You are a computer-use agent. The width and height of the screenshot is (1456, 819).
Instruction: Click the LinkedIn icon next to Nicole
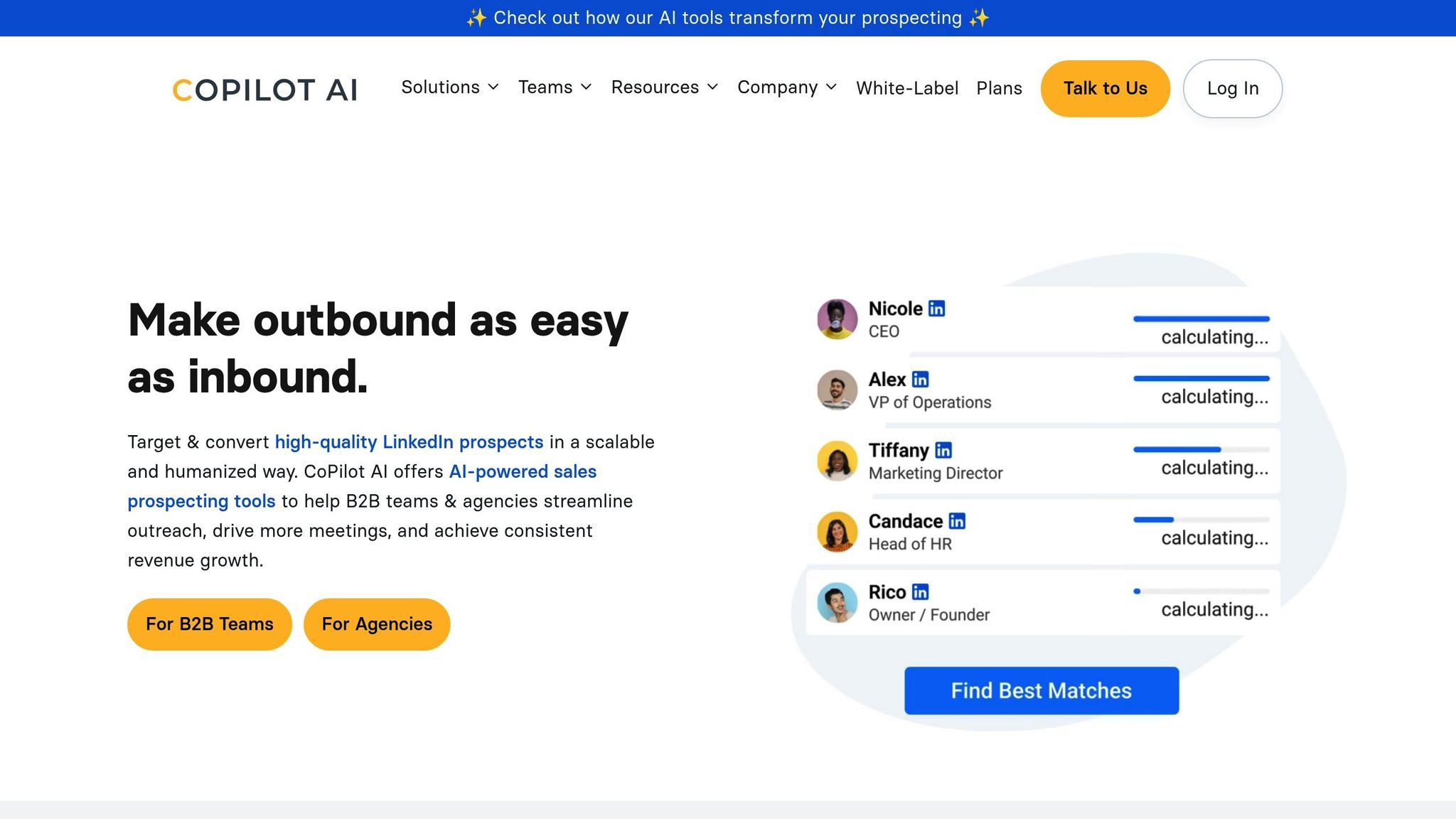(x=936, y=309)
